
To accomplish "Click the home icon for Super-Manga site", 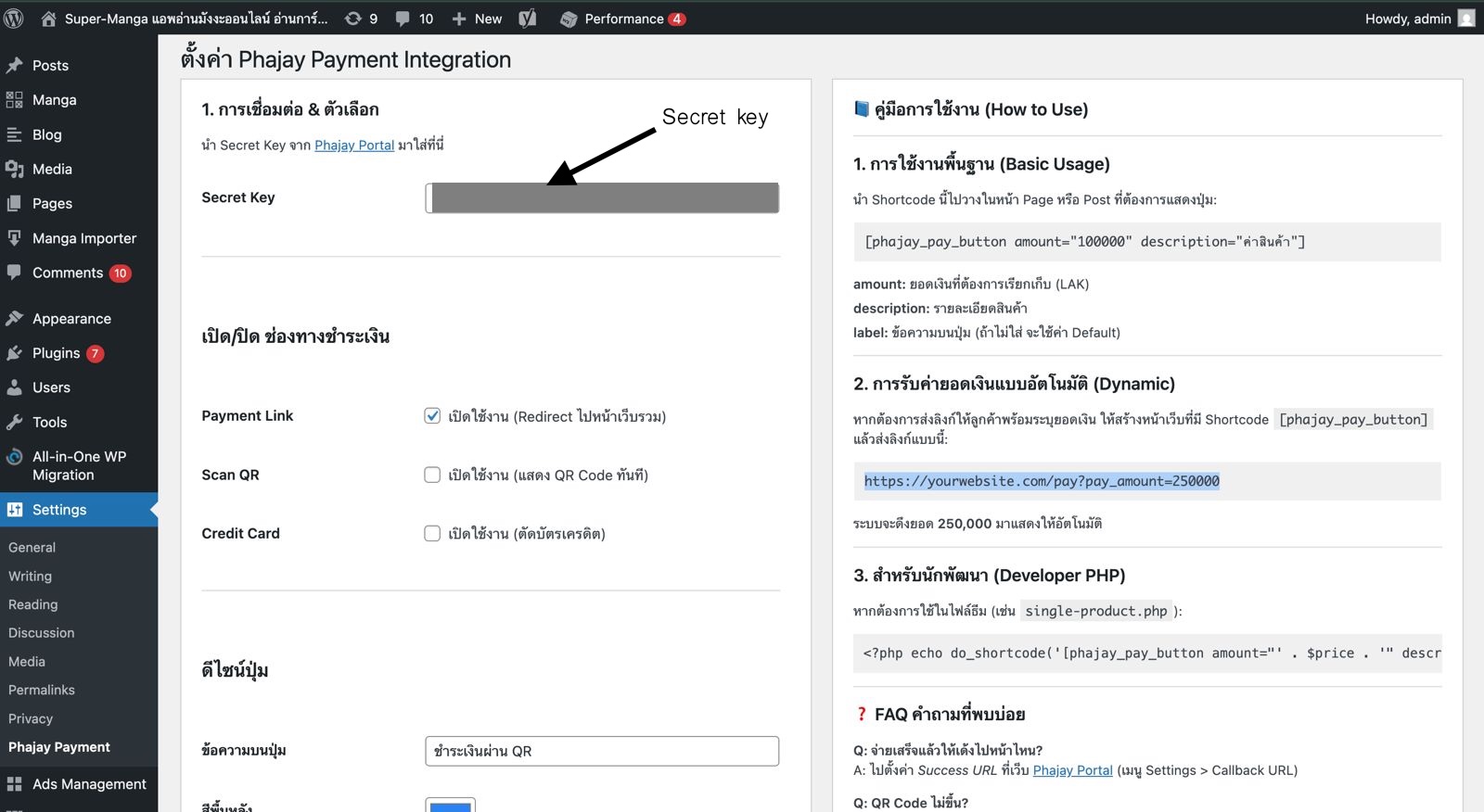I will [49, 19].
